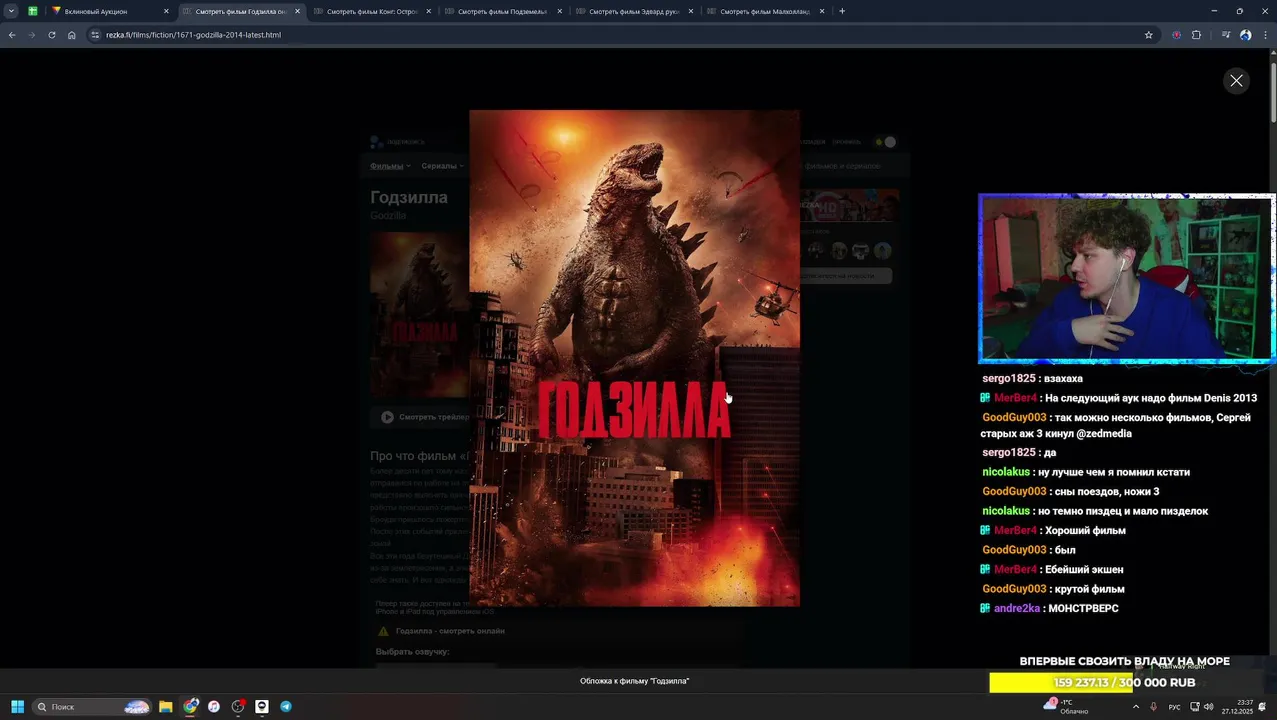The height and width of the screenshot is (720, 1277).
Task: Open Telegram from the taskbar
Action: coord(286,707)
